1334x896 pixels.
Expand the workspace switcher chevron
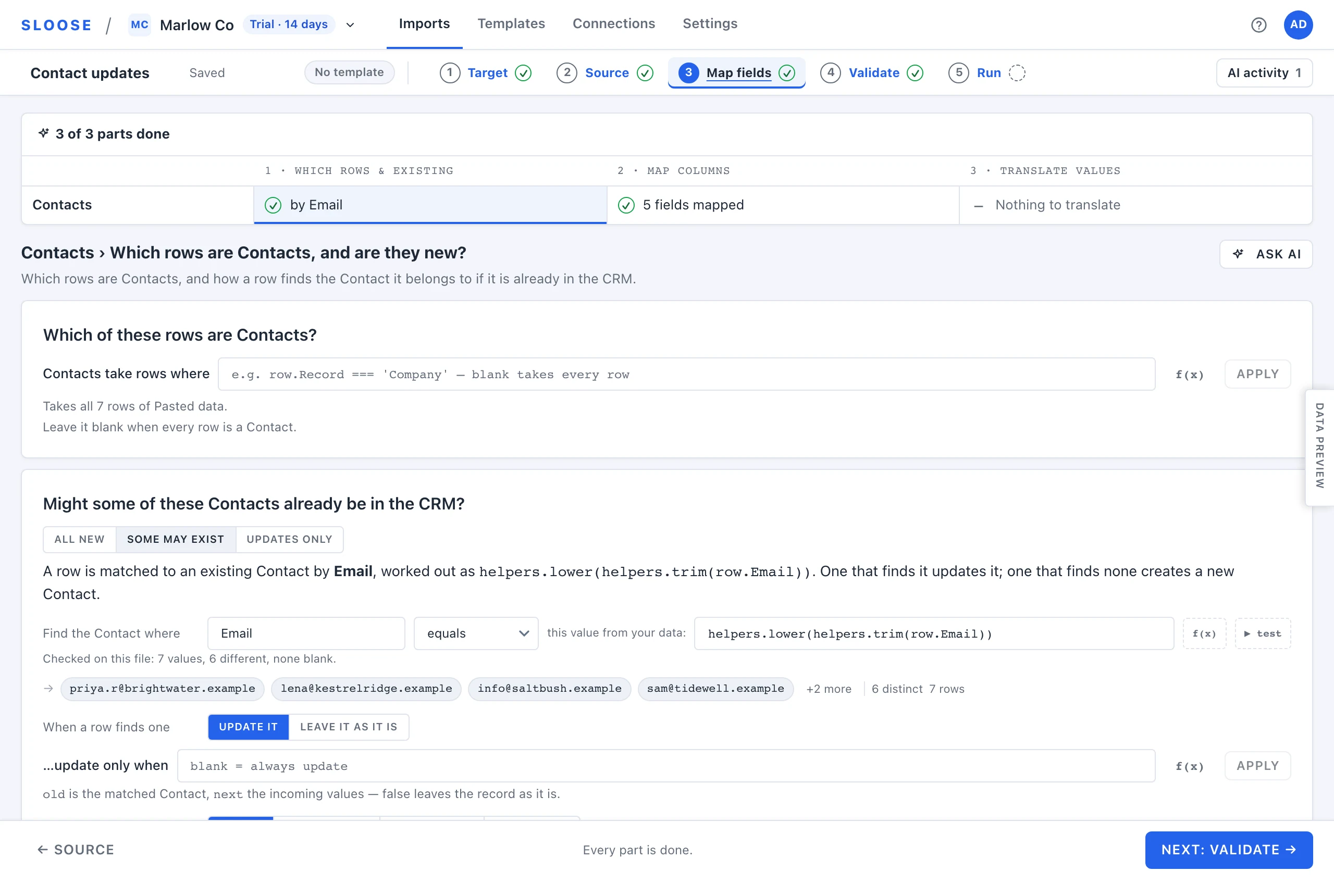(x=350, y=24)
